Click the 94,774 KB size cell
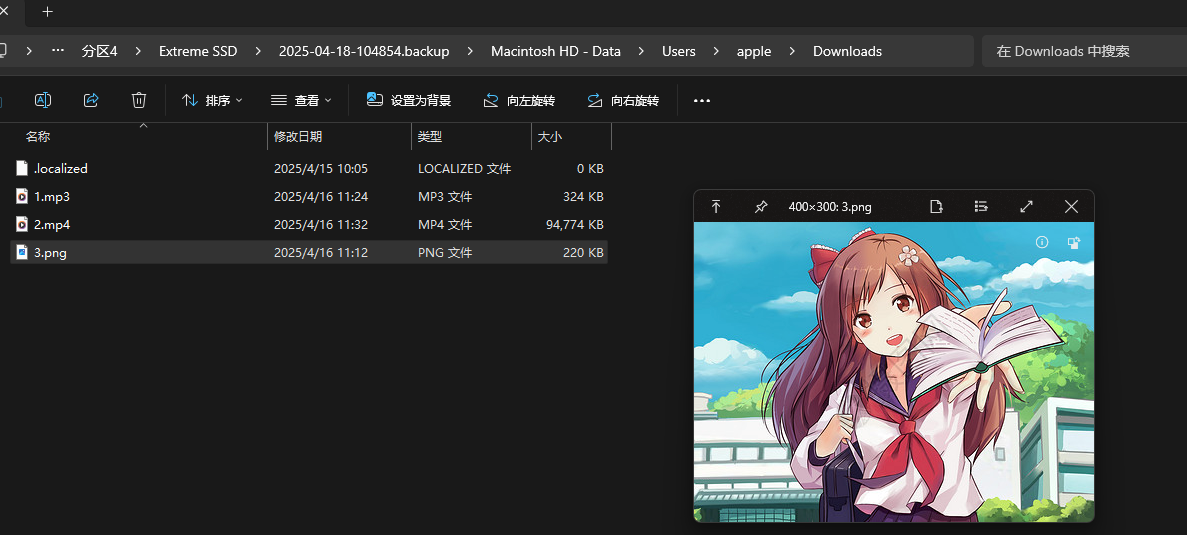The height and width of the screenshot is (535, 1187). (x=575, y=225)
